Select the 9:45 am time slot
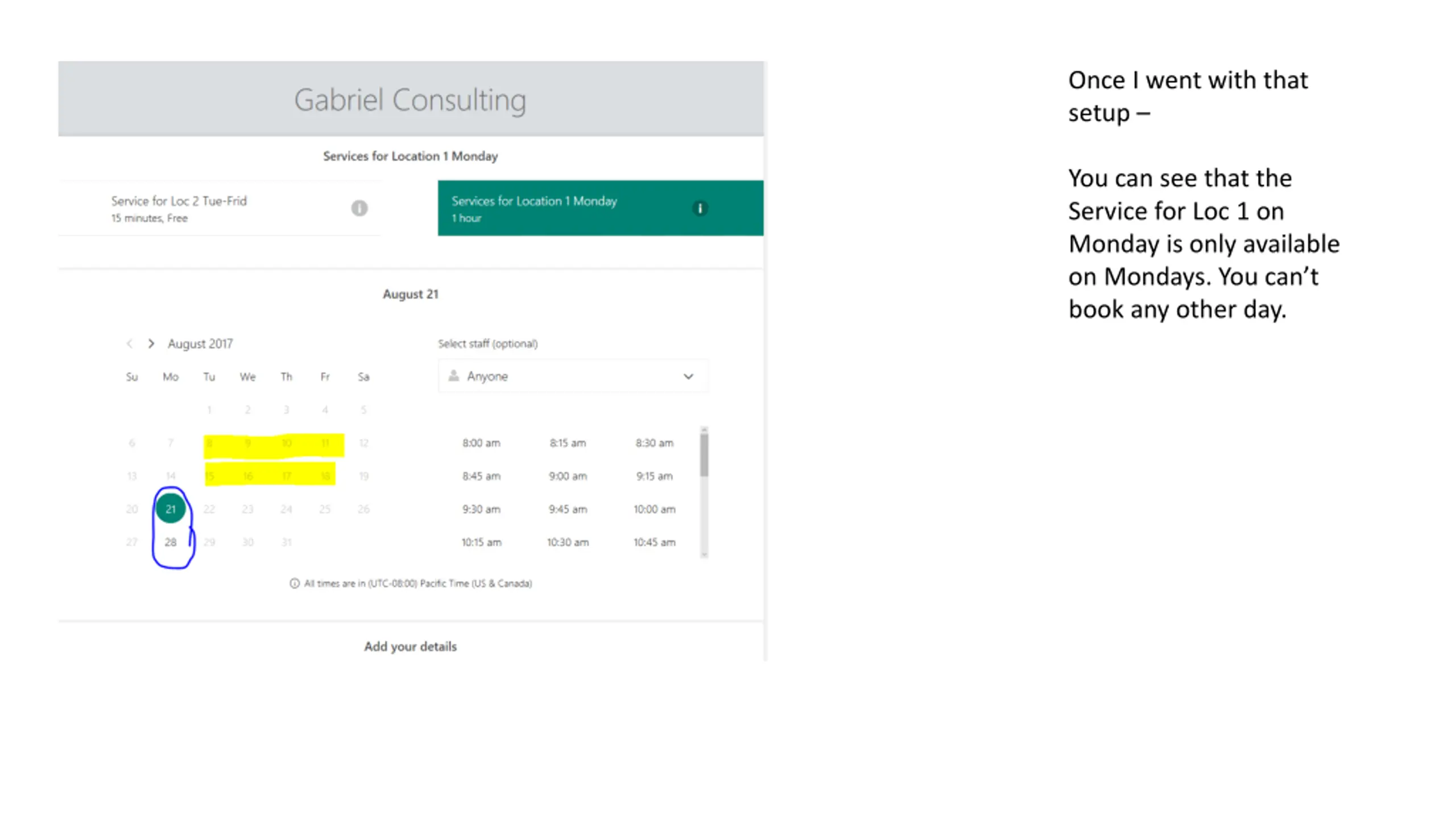Image resolution: width=1456 pixels, height=819 pixels. (568, 509)
